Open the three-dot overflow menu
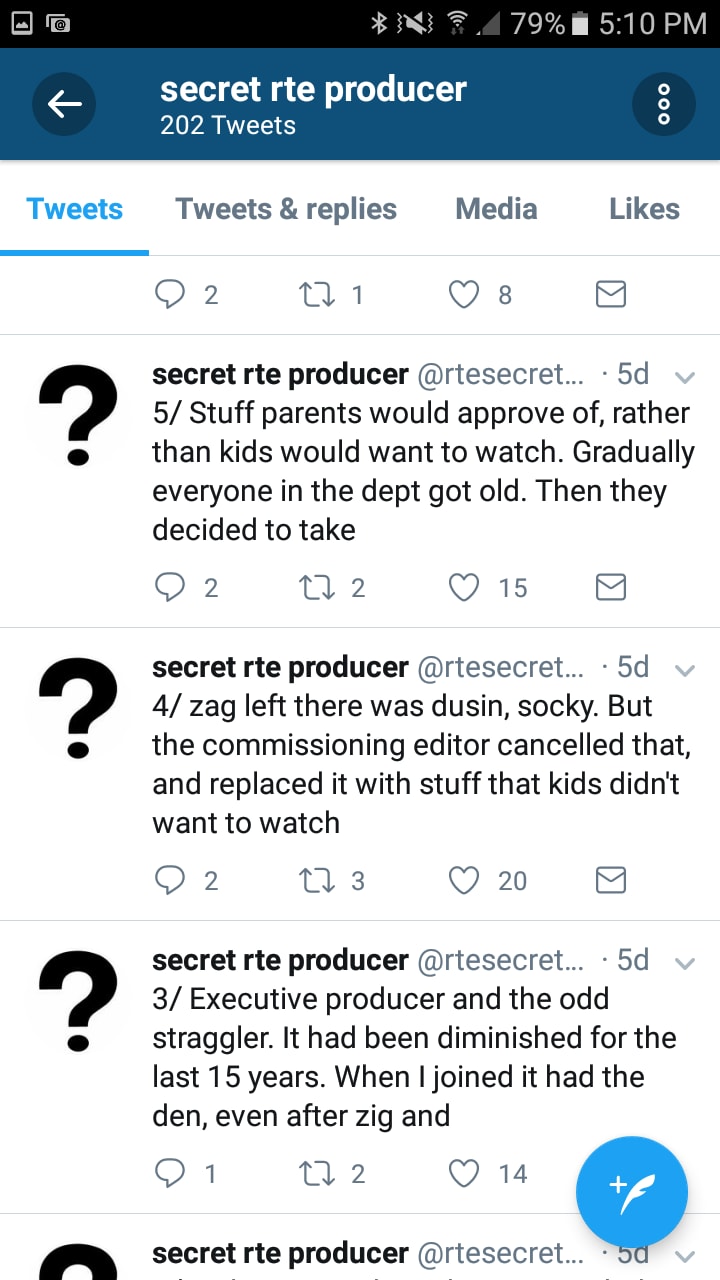Viewport: 720px width, 1280px height. pyautogui.click(x=663, y=103)
